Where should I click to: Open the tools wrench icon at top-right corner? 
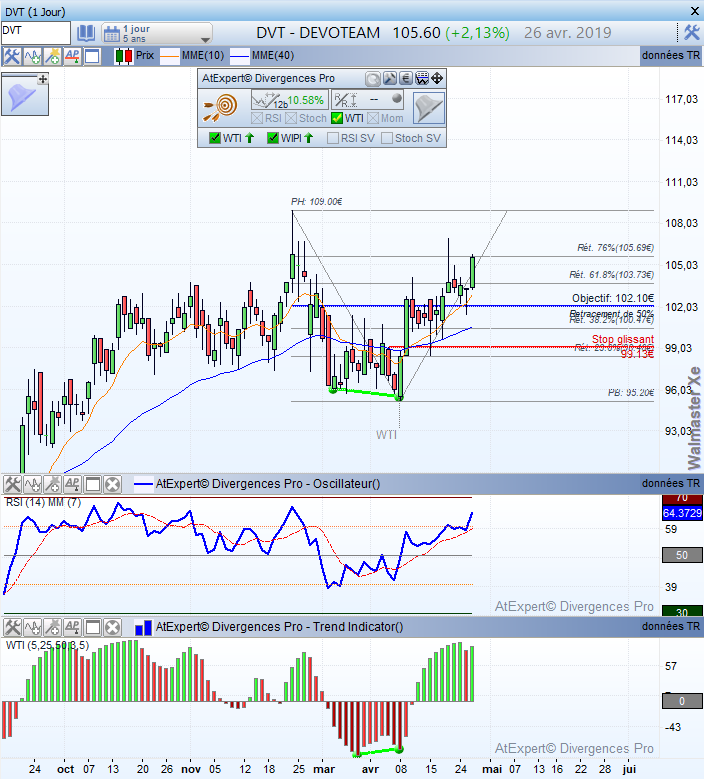692,33
